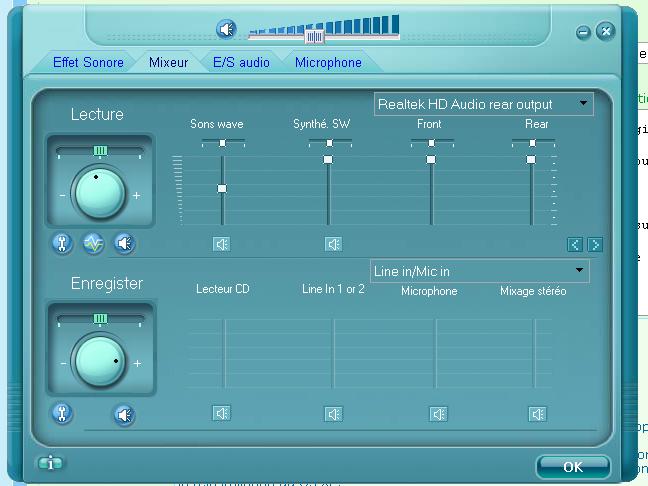Toggle mute for Sons wave channel

coord(222,244)
